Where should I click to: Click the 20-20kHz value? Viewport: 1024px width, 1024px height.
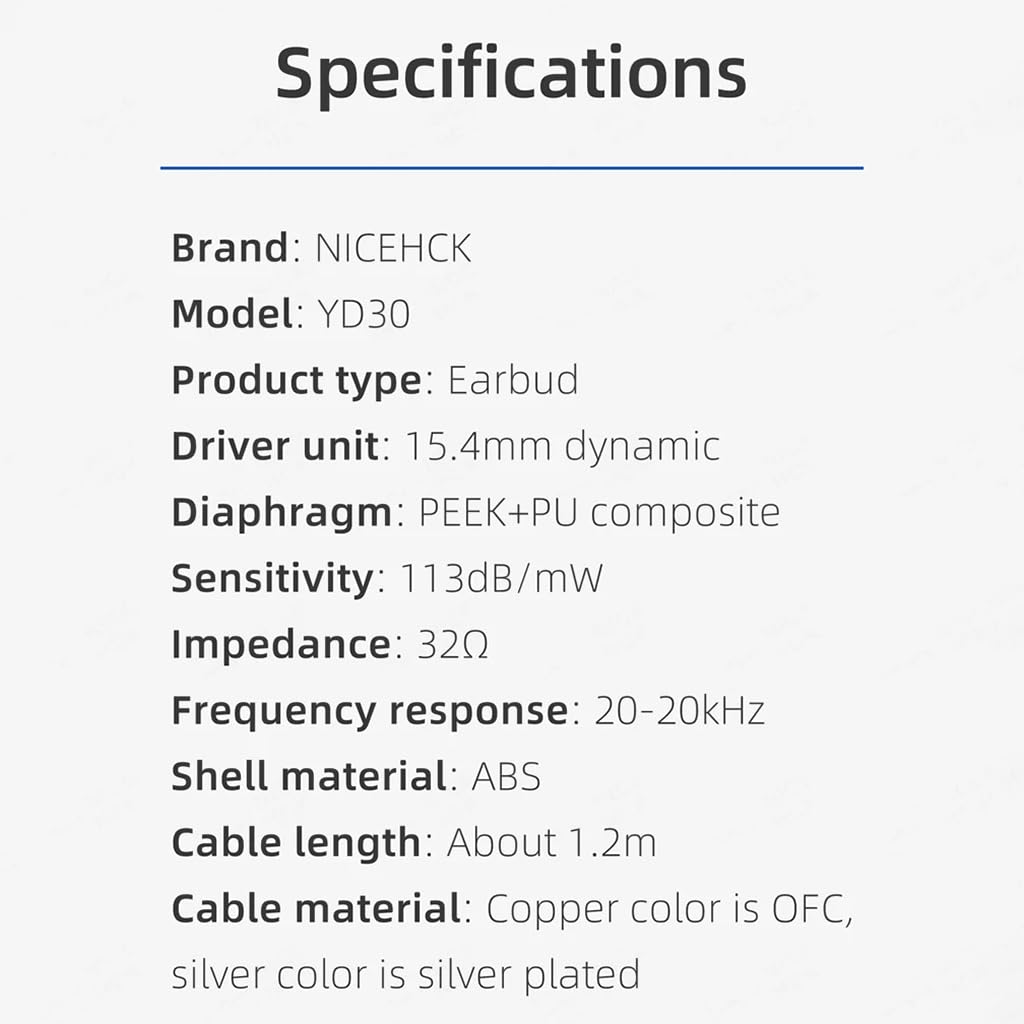coord(679,710)
